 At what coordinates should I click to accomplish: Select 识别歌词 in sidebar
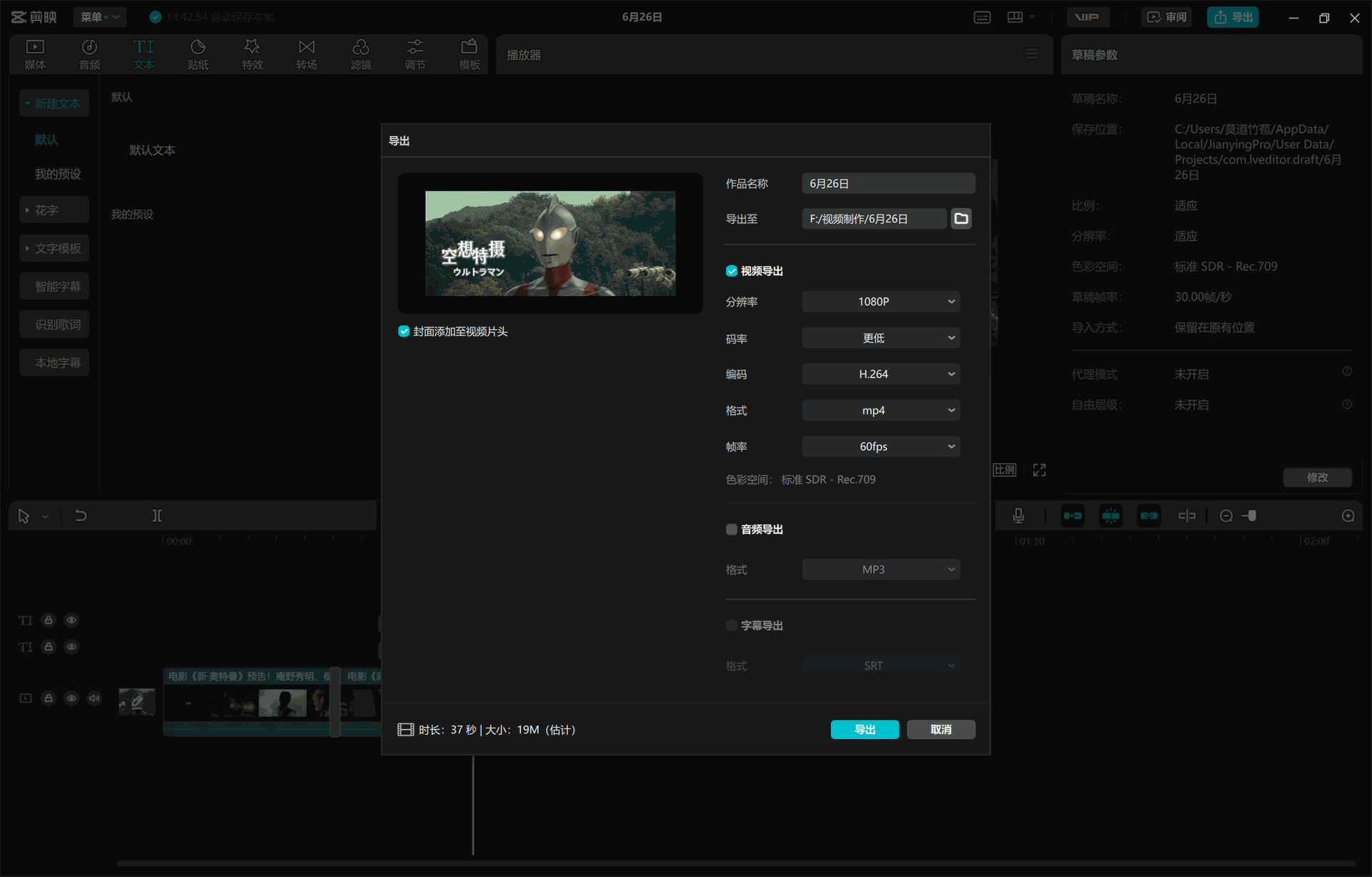click(x=54, y=324)
